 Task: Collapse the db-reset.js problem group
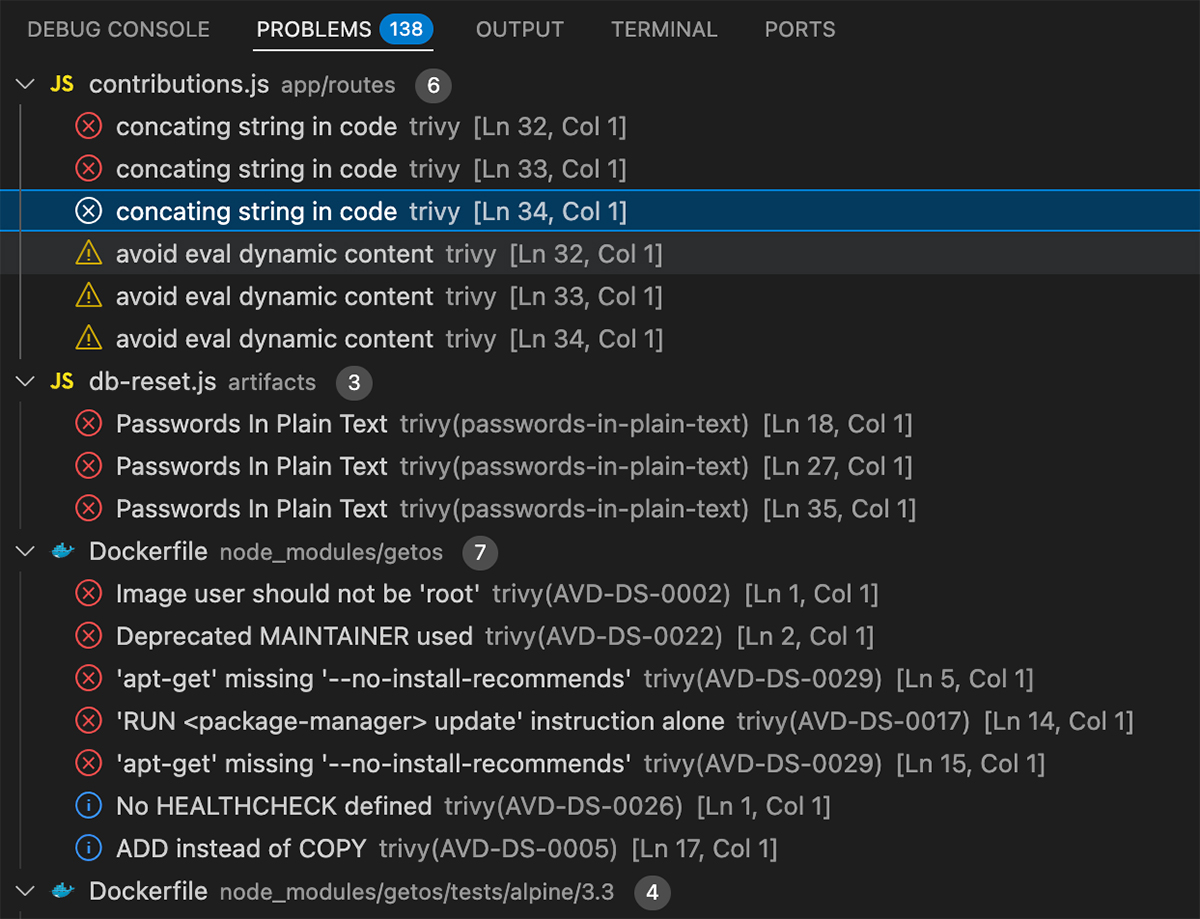click(25, 382)
